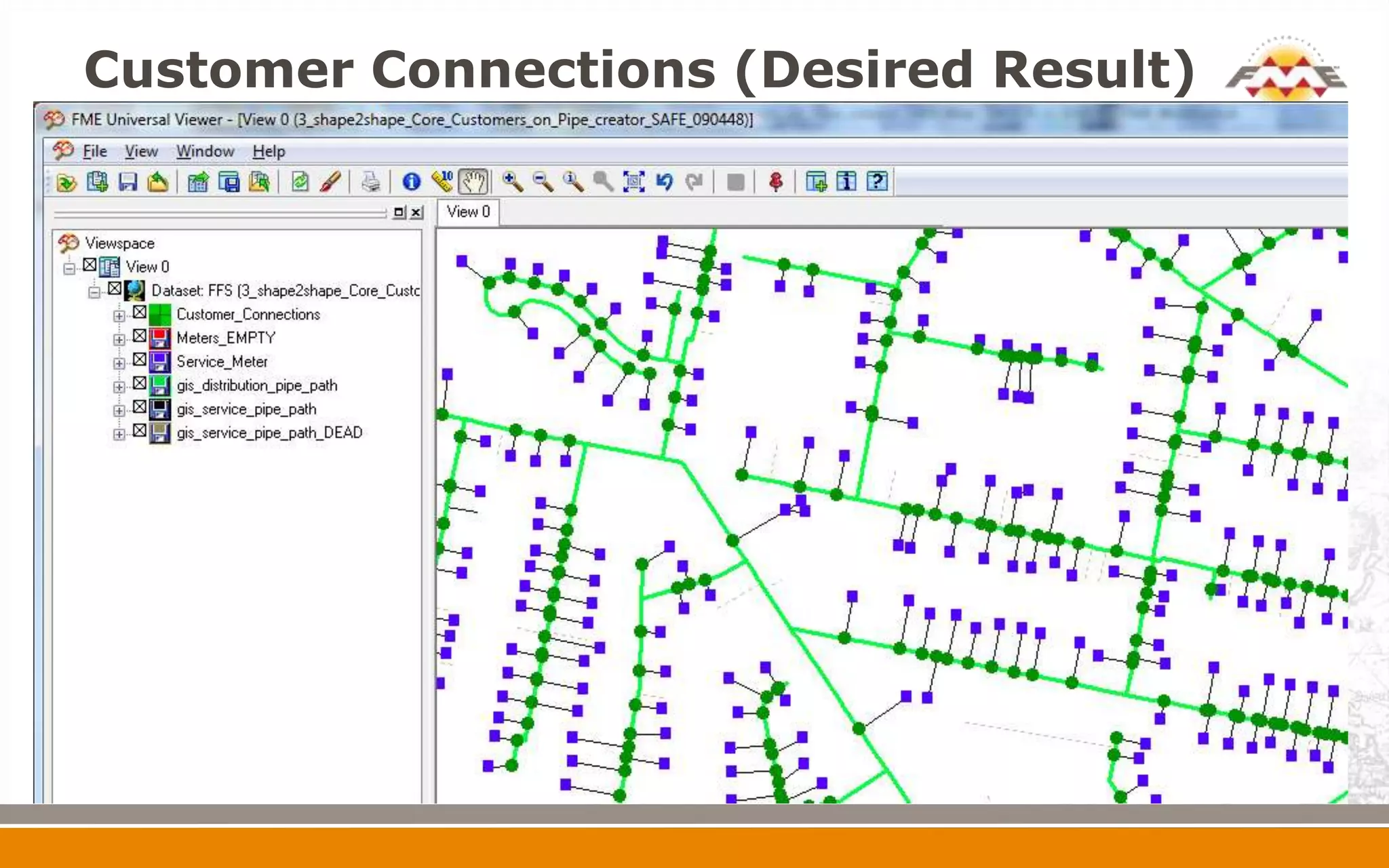1389x868 pixels.
Task: Click the Help question mark icon
Action: click(877, 182)
